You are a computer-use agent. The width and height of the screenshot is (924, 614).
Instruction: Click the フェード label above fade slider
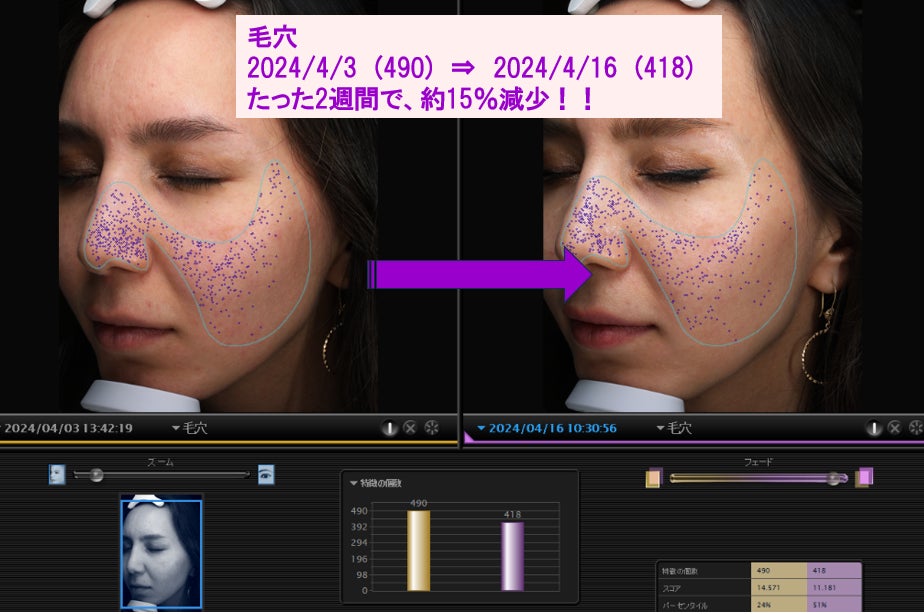pyautogui.click(x=758, y=462)
